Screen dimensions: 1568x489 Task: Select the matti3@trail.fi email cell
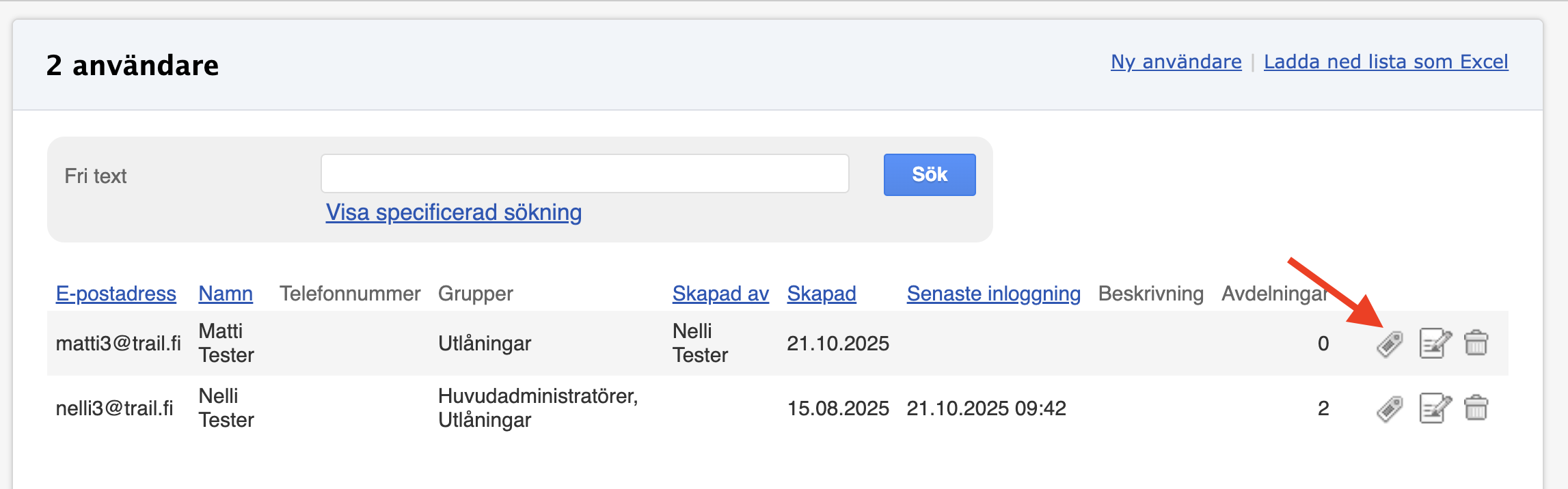tap(118, 344)
